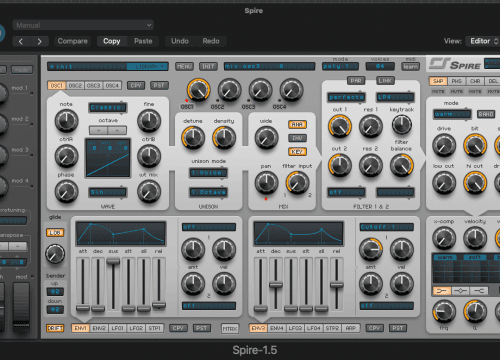Viewport: 500px width, 360px height.
Task: Toggle the glide LOG button
Action: pyautogui.click(x=55, y=233)
